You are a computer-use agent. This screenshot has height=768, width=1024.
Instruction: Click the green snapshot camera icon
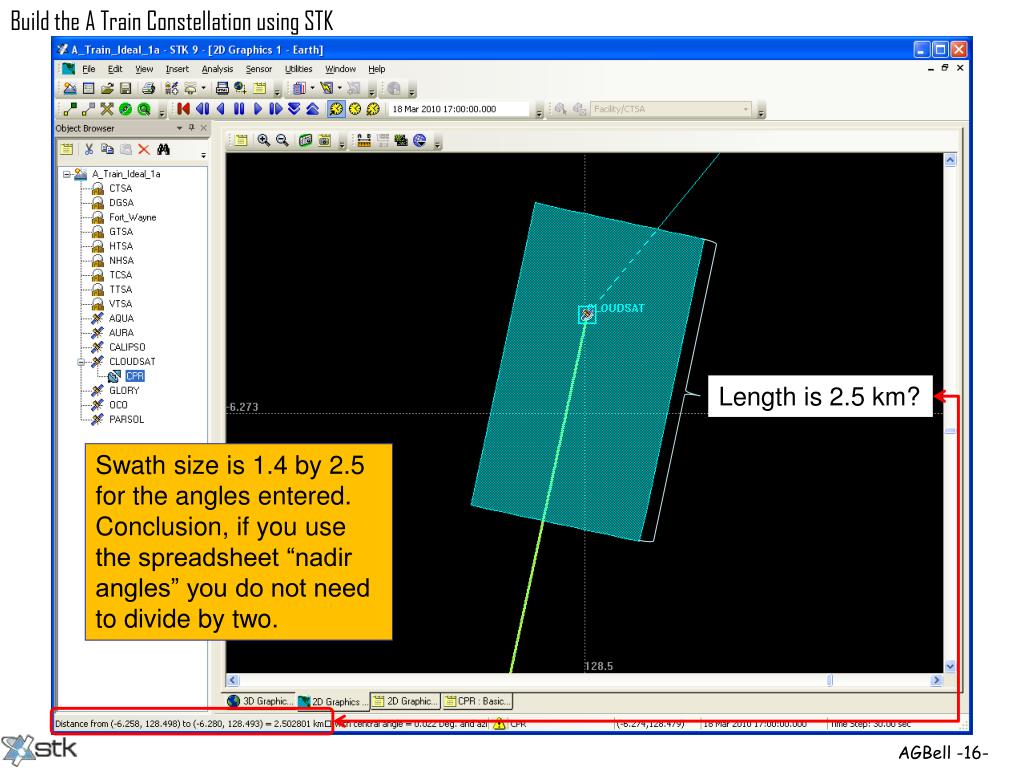pyautogui.click(x=305, y=140)
